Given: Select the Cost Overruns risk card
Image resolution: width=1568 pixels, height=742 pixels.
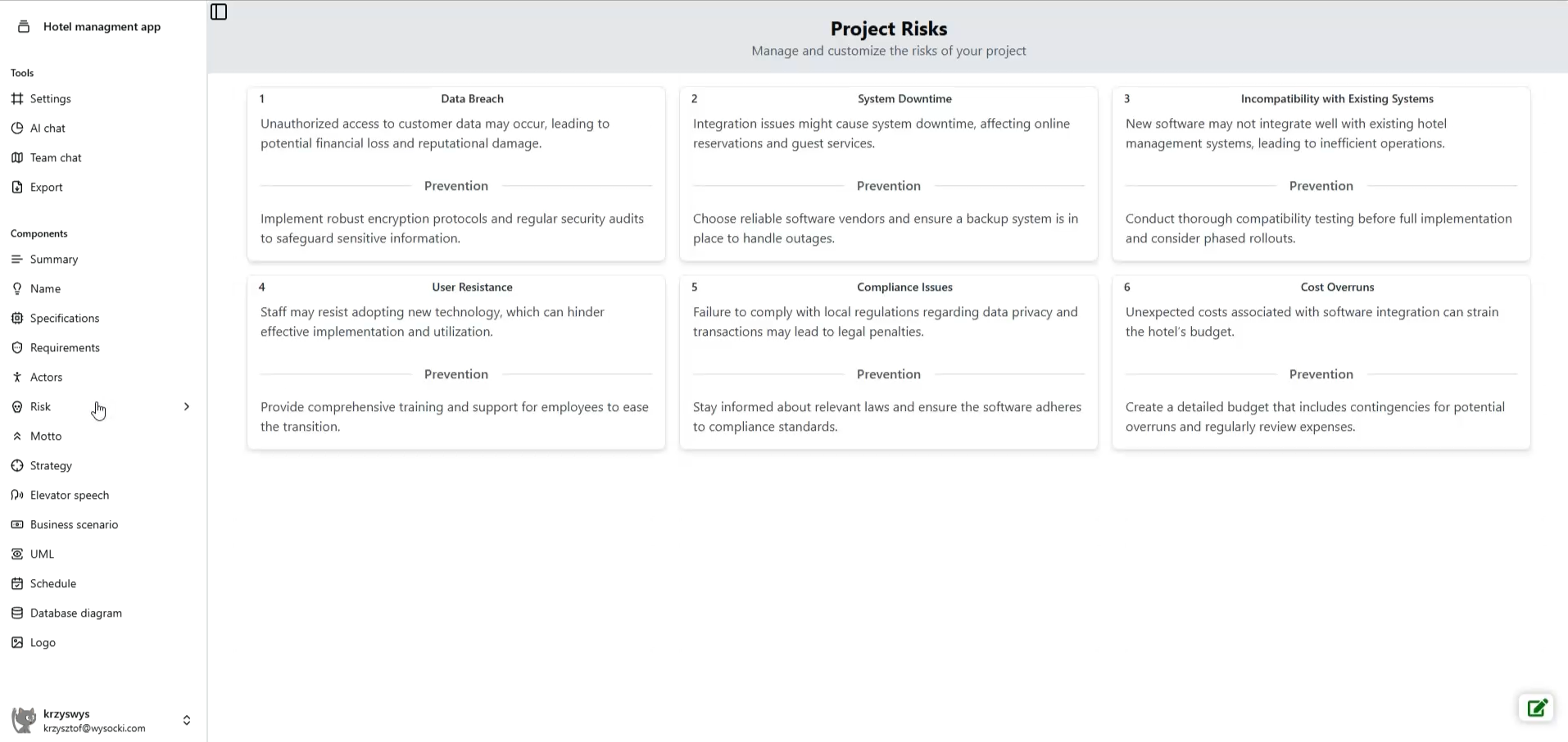Looking at the screenshot, I should tap(1321, 362).
